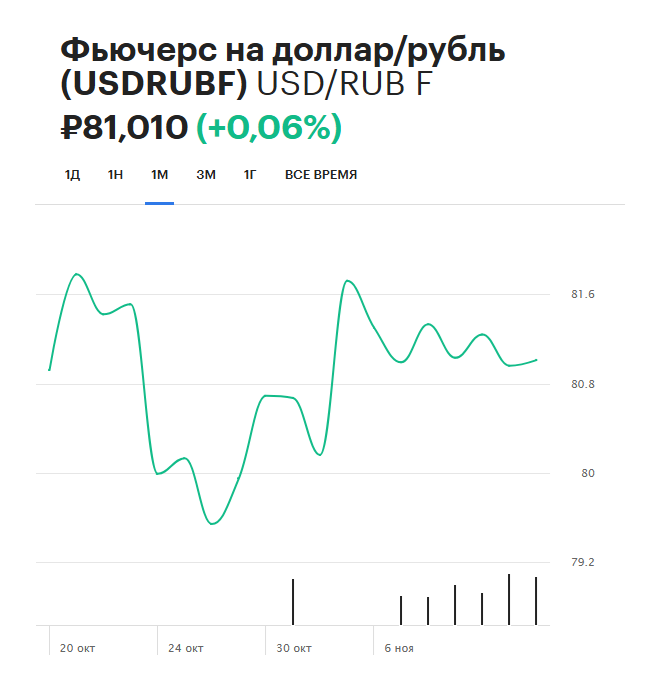This screenshot has width=670, height=679.
Task: Click the ₽81,010 price value
Action: click(x=124, y=127)
